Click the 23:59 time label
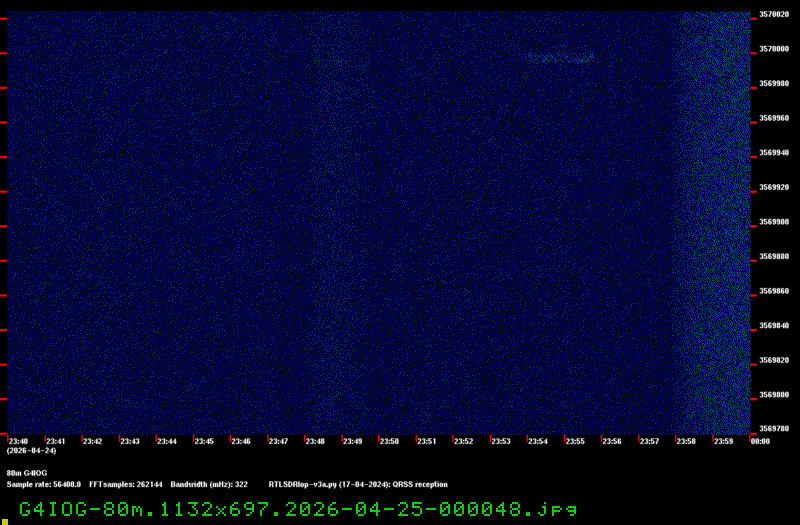Screen dimensions: 800x525 coord(723,441)
